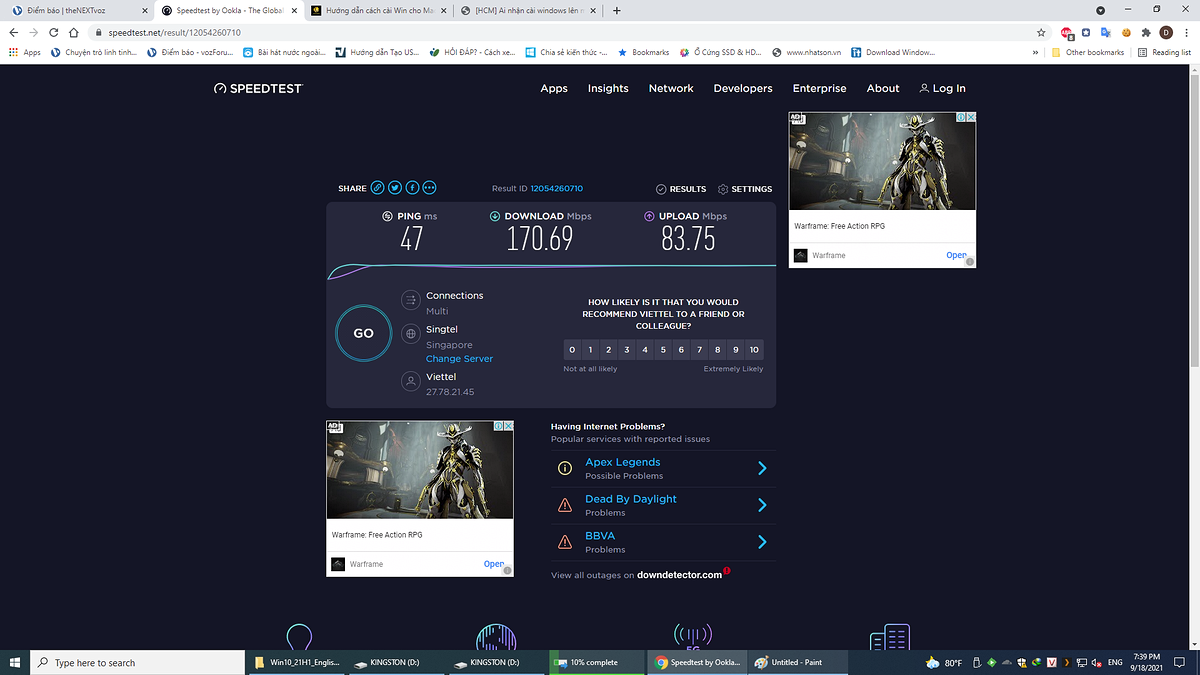
Task: Open Chrome profile avatar D
Action: point(1166,32)
